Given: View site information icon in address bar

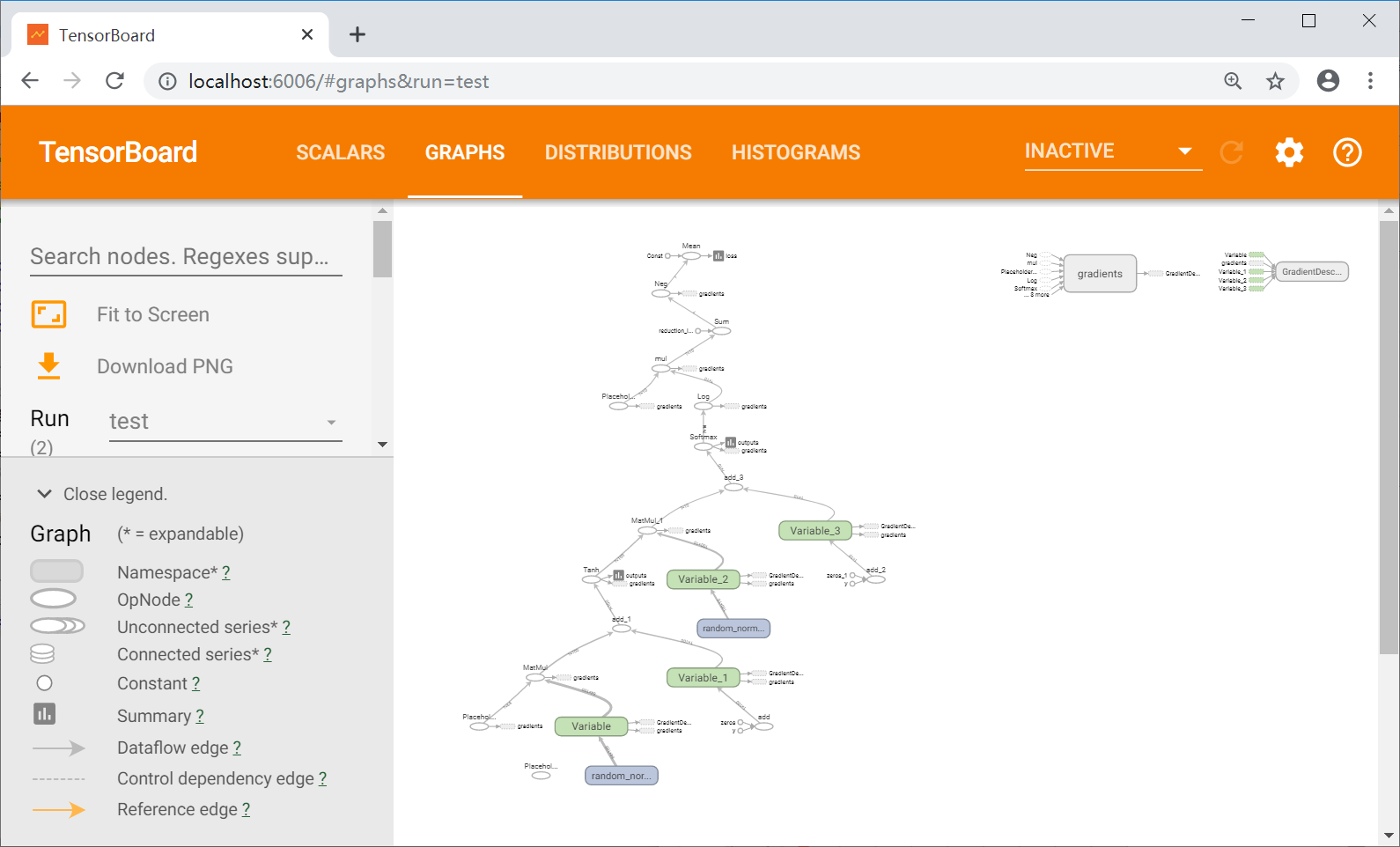Looking at the screenshot, I should point(167,81).
